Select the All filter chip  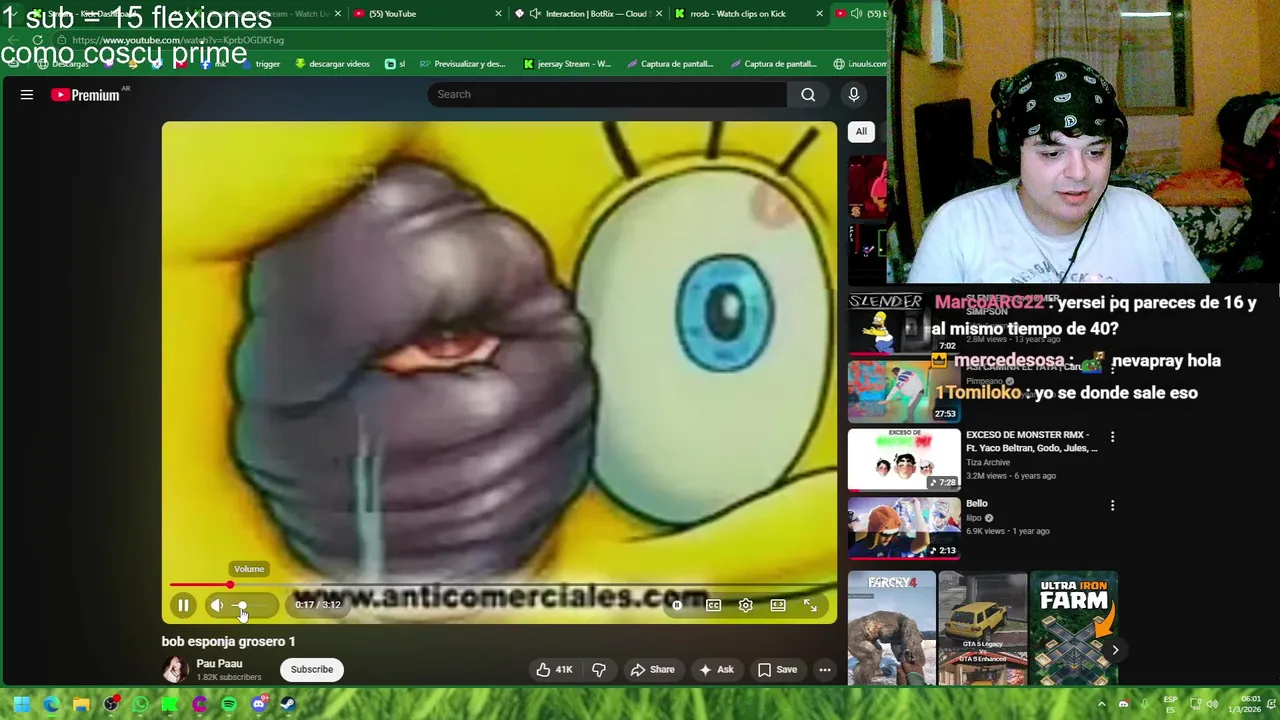pos(861,131)
